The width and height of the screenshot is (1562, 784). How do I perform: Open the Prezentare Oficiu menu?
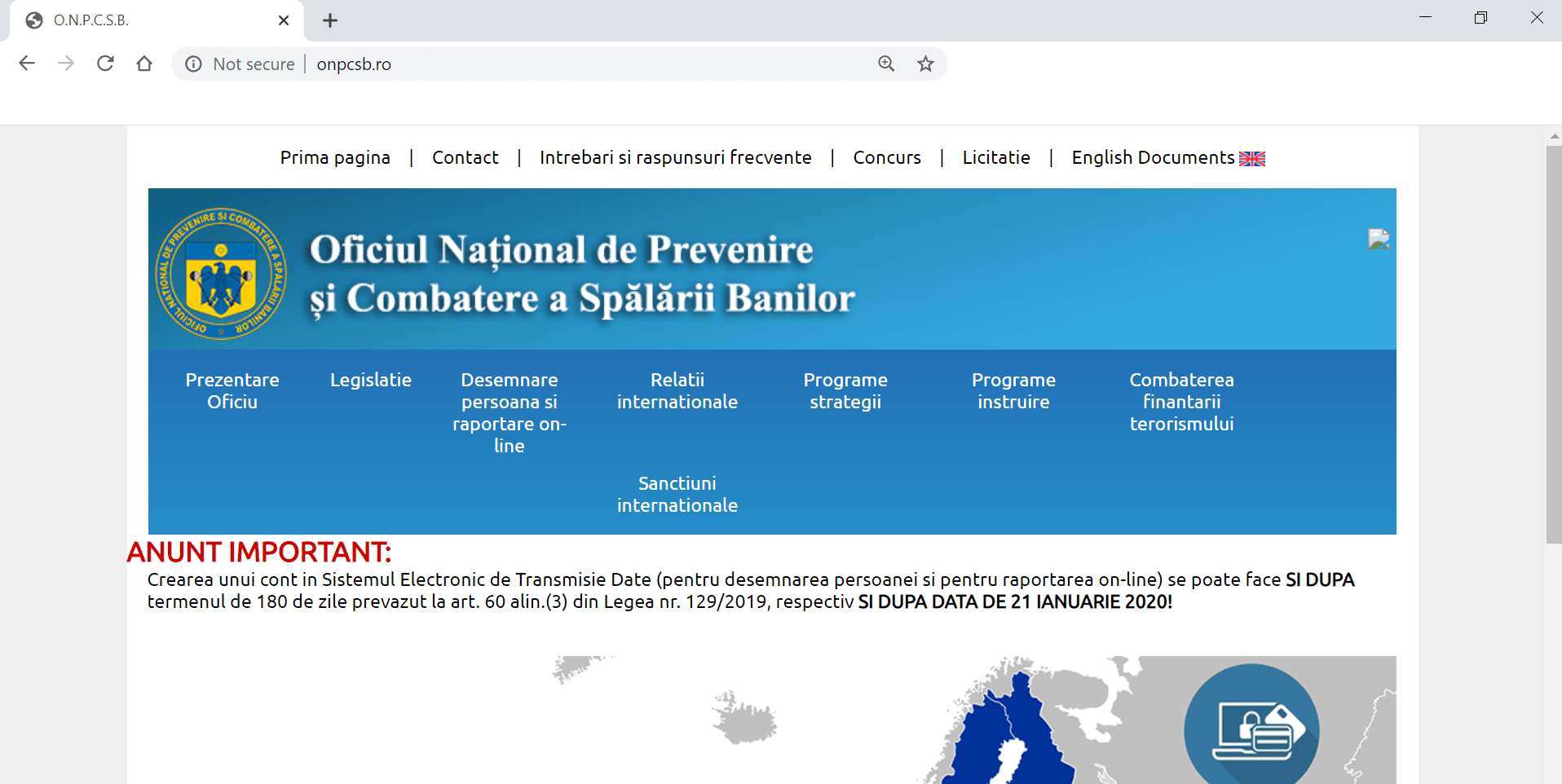[x=232, y=391]
